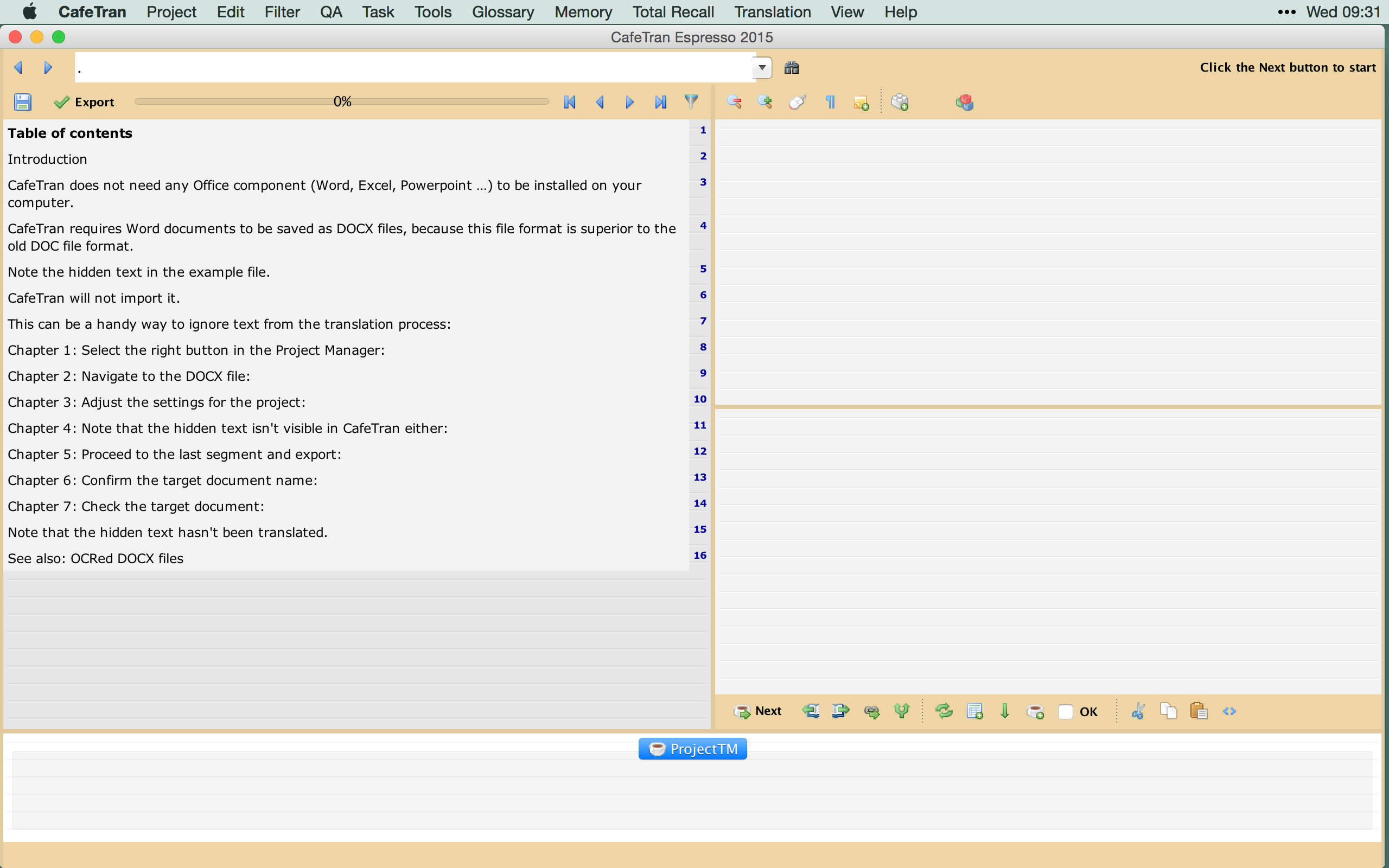Screen dimensions: 1389x868
Task: Jump to first segment arrow icon
Action: [x=569, y=102]
